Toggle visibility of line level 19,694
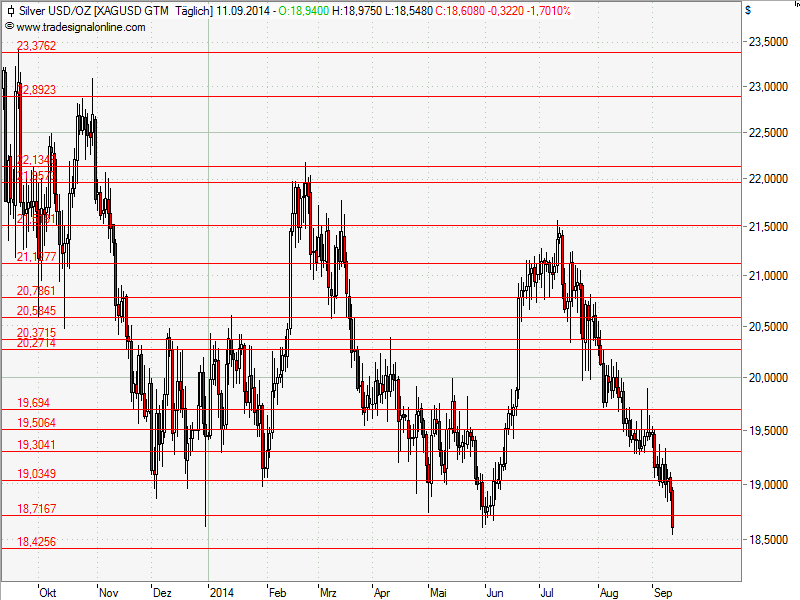The height and width of the screenshot is (600, 800). coord(31,403)
